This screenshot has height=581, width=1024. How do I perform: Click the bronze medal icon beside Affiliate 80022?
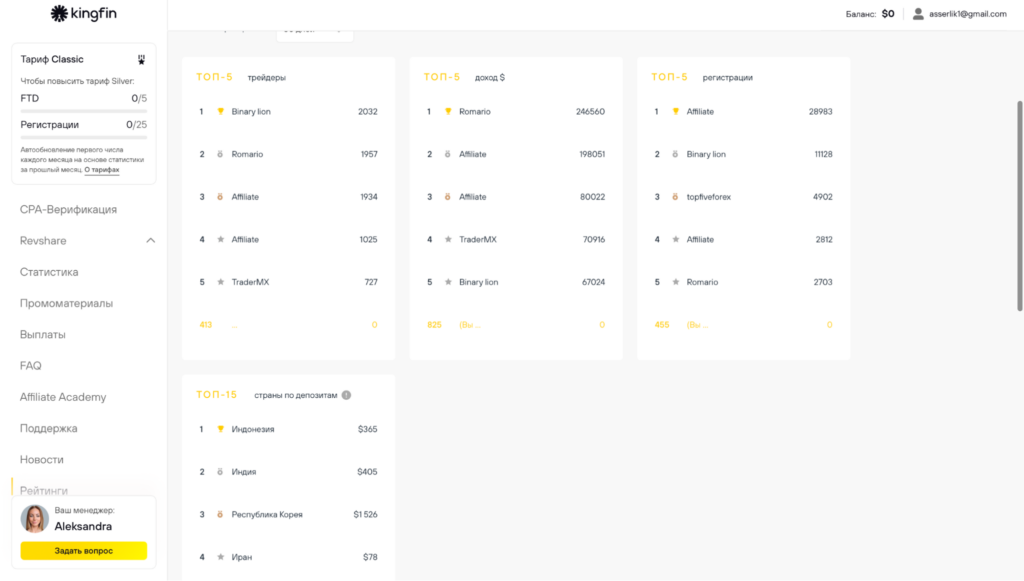(x=447, y=196)
